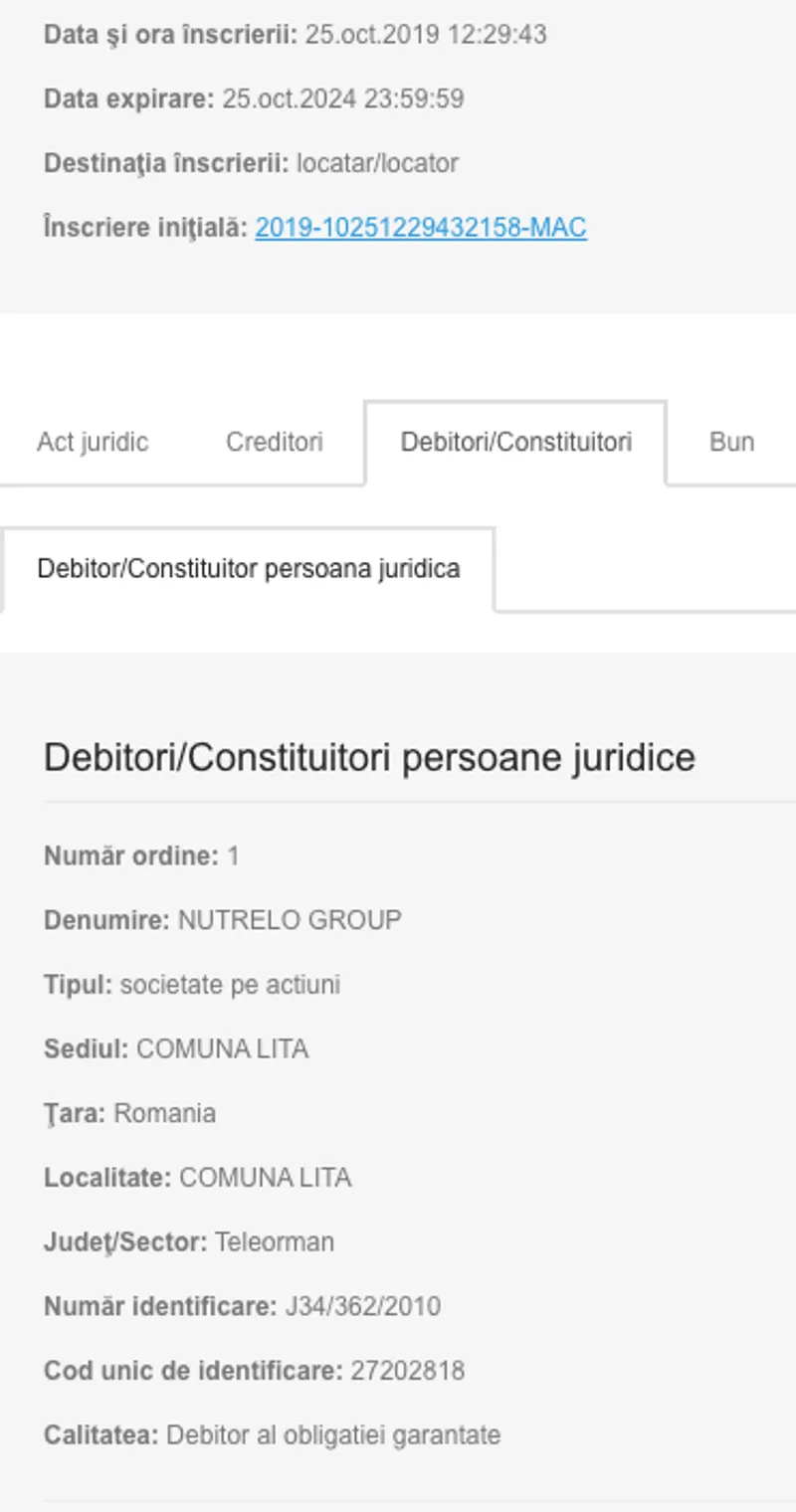Screen dimensions: 796x1512
Task: Click Debitor al obligatiei garantate text
Action: pyautogui.click(x=332, y=1435)
